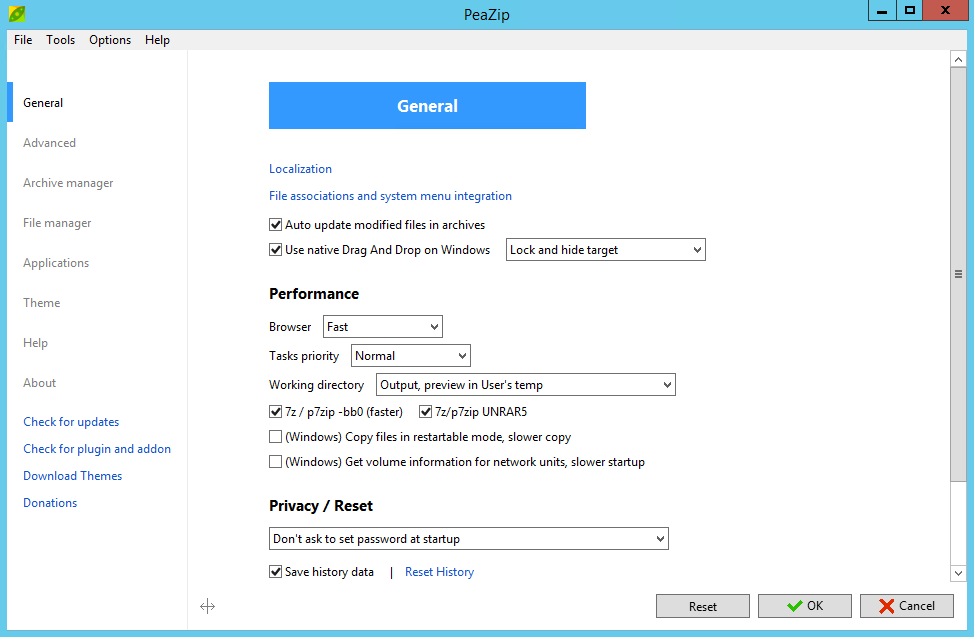
Task: Click the scrollbar up arrow
Action: point(958,60)
